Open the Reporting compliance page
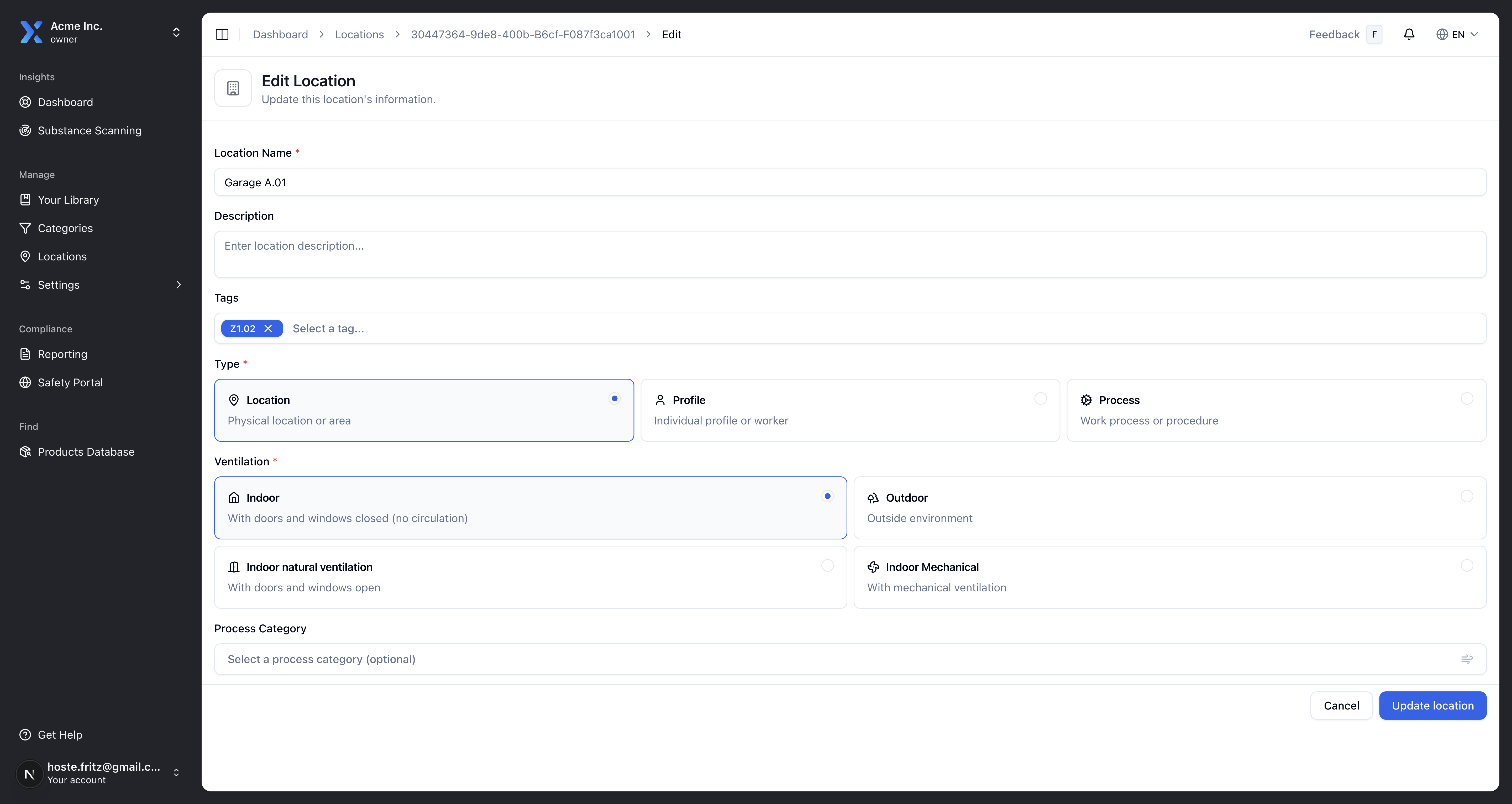 pyautogui.click(x=62, y=354)
